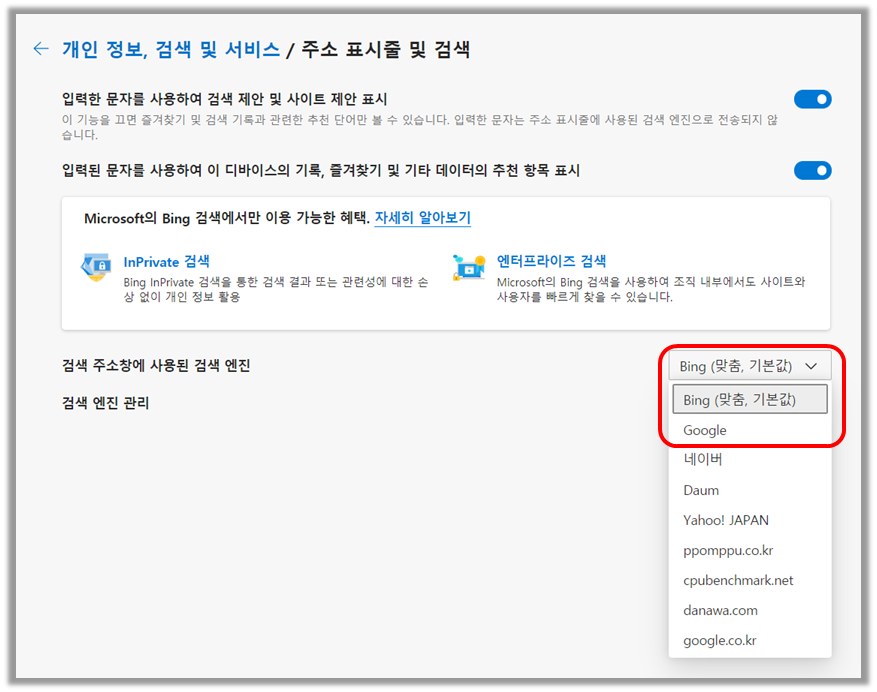
Task: Select Bing (맞춤, 기본값) in the list
Action: (749, 399)
